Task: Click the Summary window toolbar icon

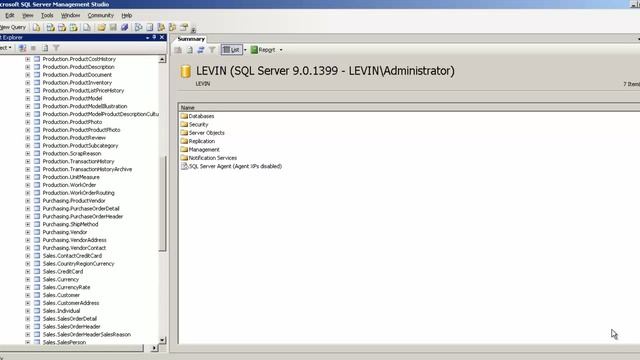Action: click(150, 27)
